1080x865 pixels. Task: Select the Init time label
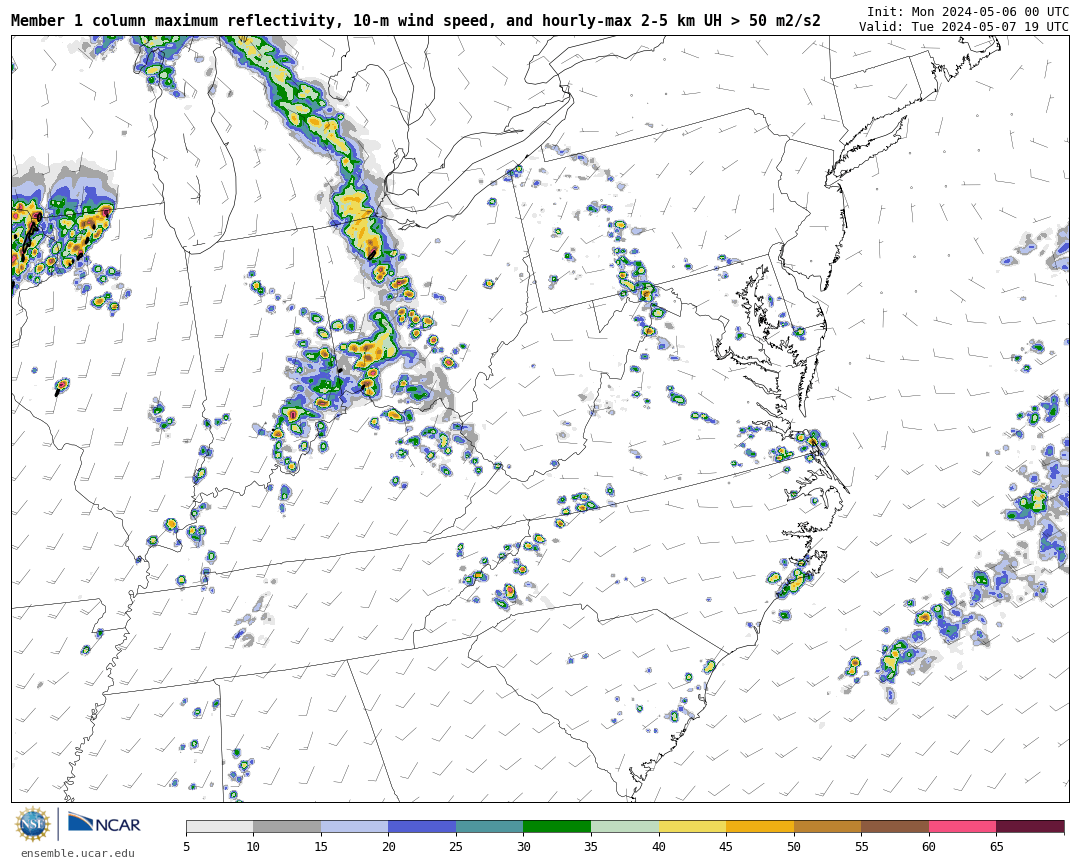coord(967,12)
